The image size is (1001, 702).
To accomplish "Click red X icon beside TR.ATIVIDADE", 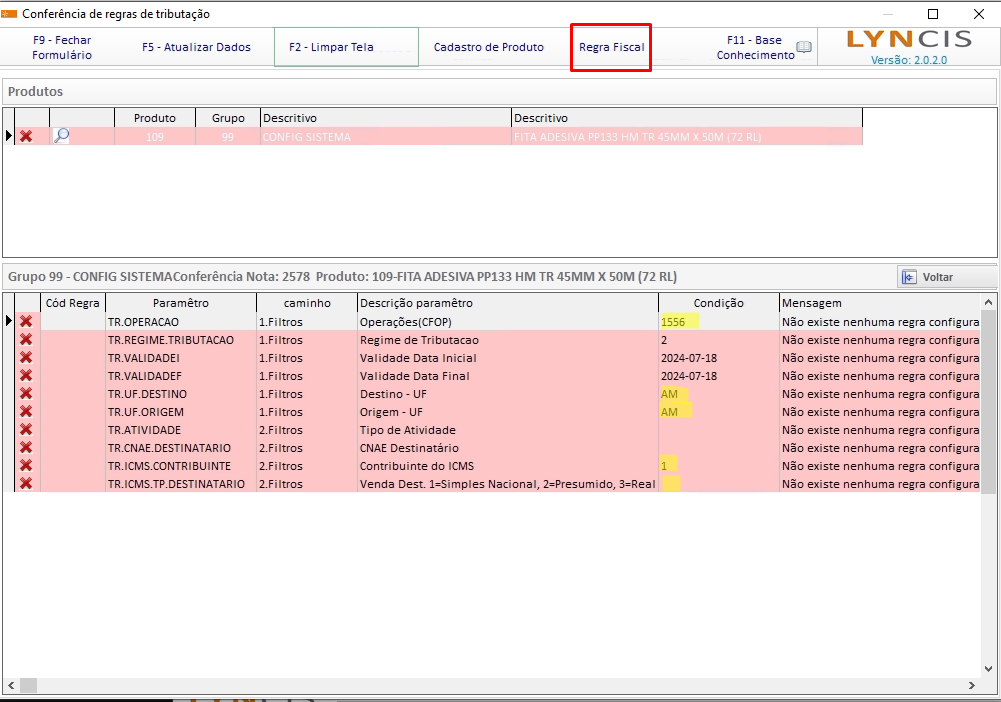I will pos(26,430).
